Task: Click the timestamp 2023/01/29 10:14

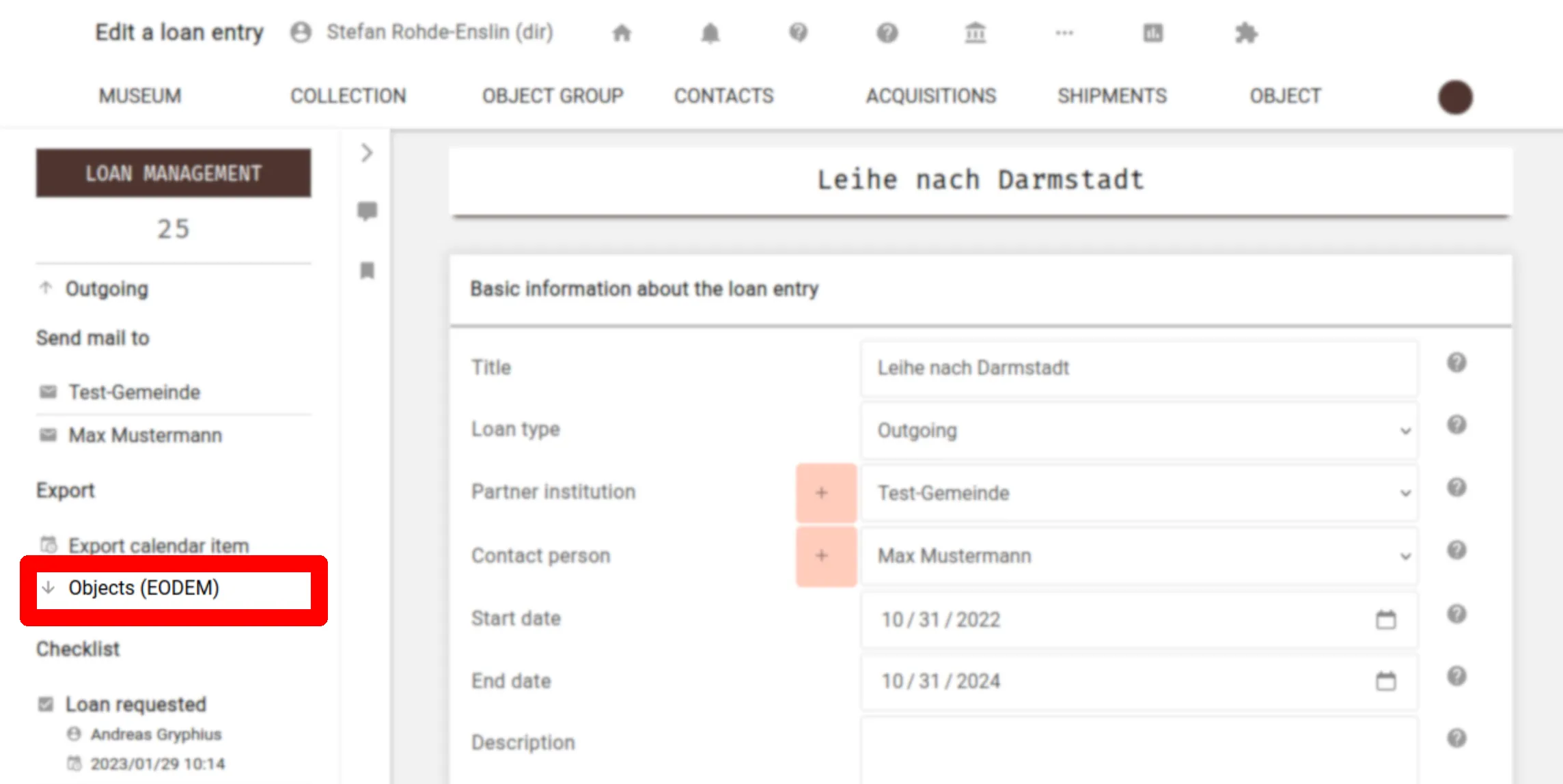Action: tap(158, 764)
